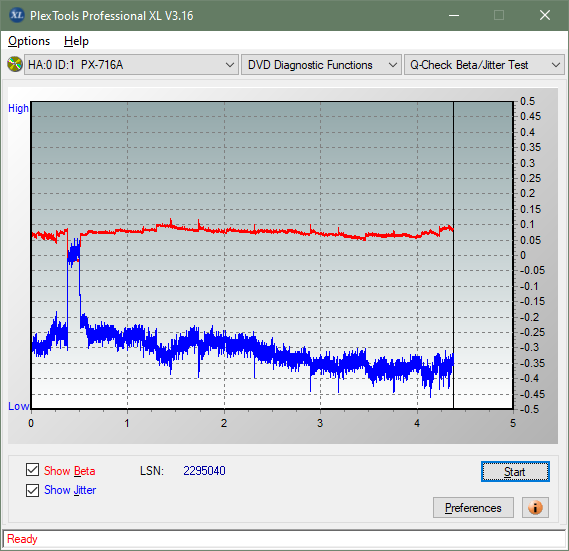This screenshot has height=551, width=569.
Task: Open the DVD Diagnostic Functions dropdown
Action: click(321, 65)
